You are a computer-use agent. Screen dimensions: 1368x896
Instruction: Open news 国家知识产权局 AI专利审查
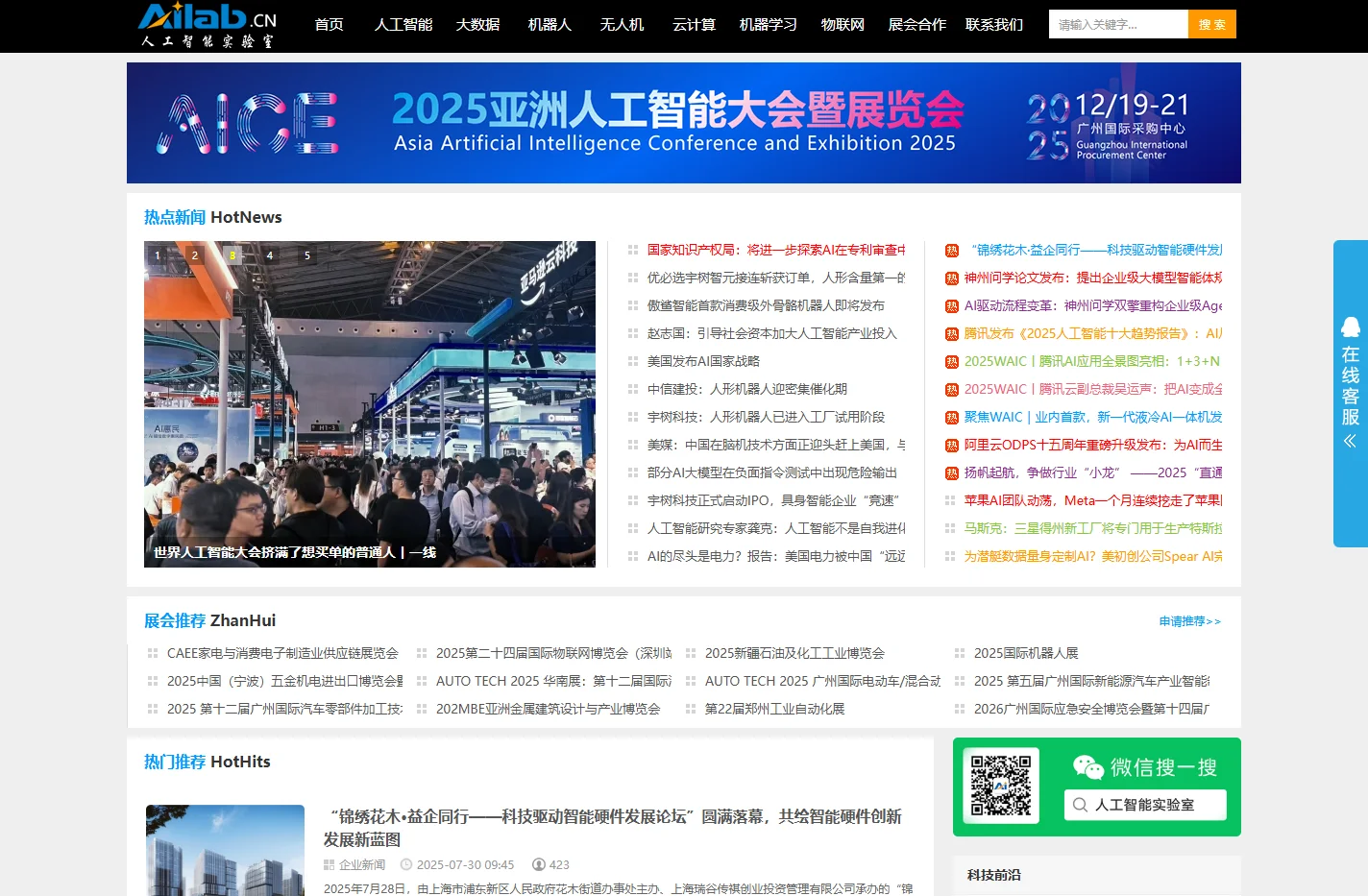[776, 250]
